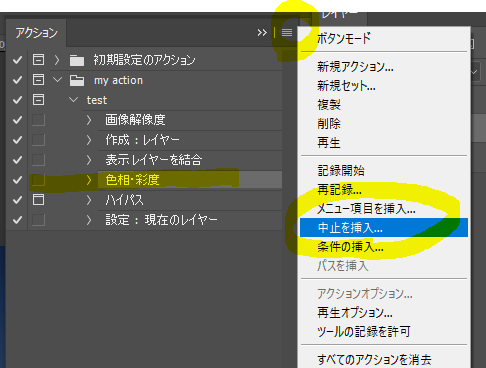
Task: Switch to the アクション panel tab
Action: tap(36, 33)
